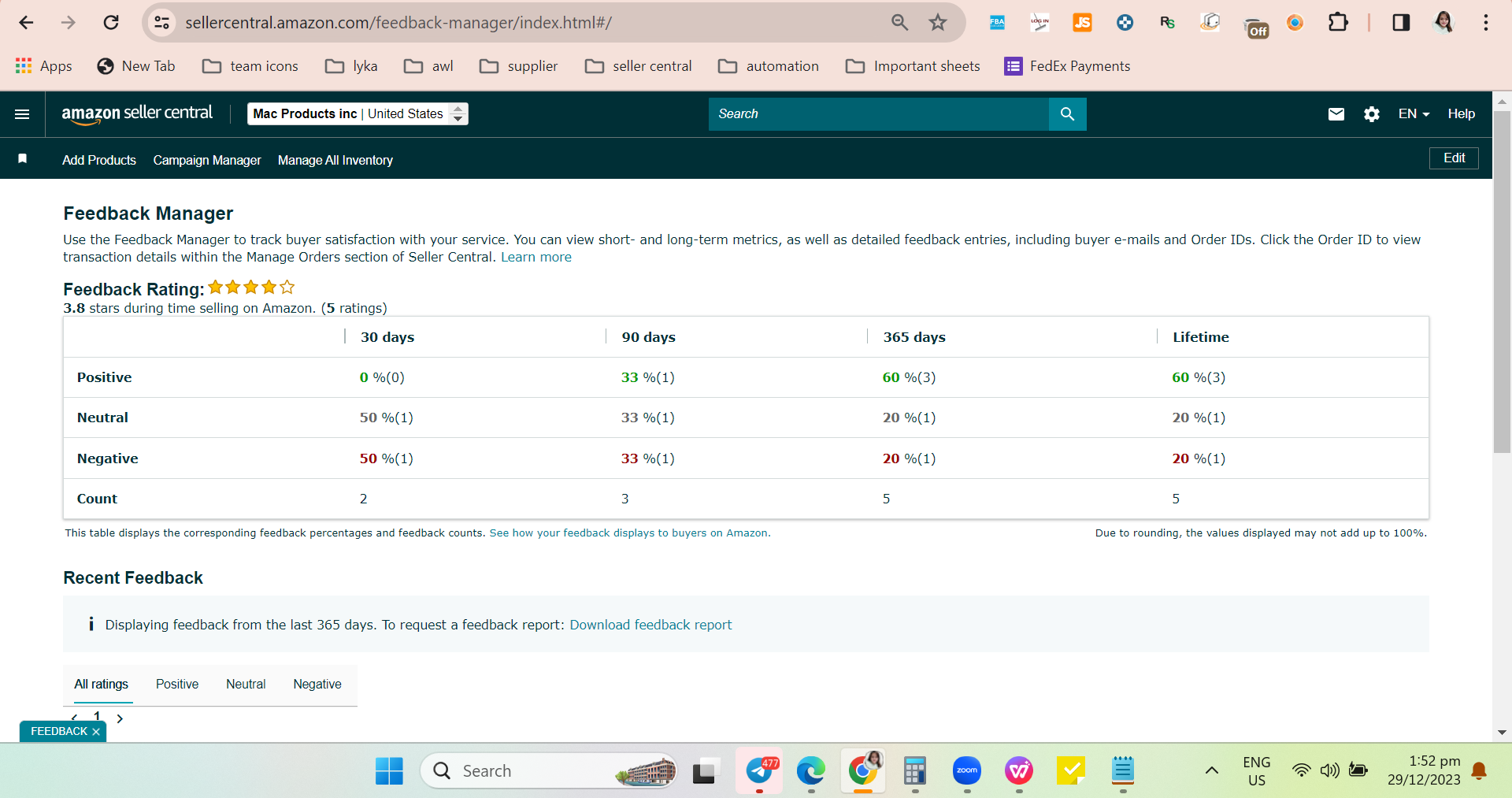Image resolution: width=1512 pixels, height=798 pixels.
Task: Click the Positive 90 days value 33 %(1)
Action: [647, 377]
